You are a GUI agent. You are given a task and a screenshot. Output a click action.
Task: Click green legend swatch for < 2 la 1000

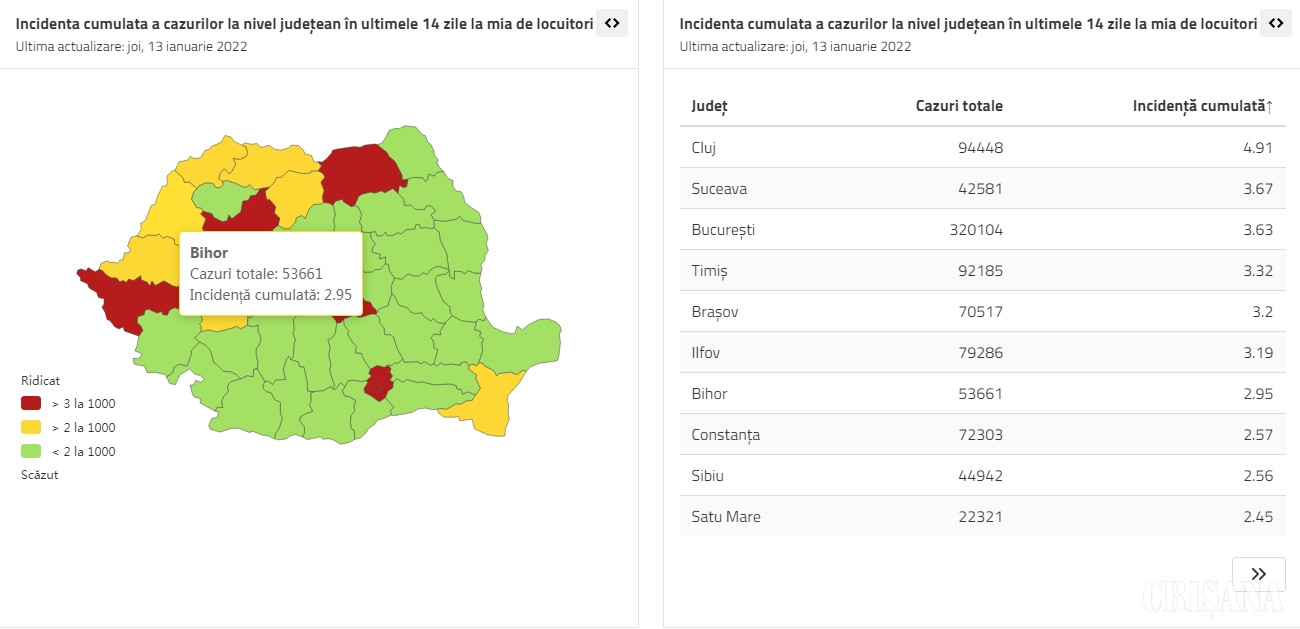click(x=32, y=452)
